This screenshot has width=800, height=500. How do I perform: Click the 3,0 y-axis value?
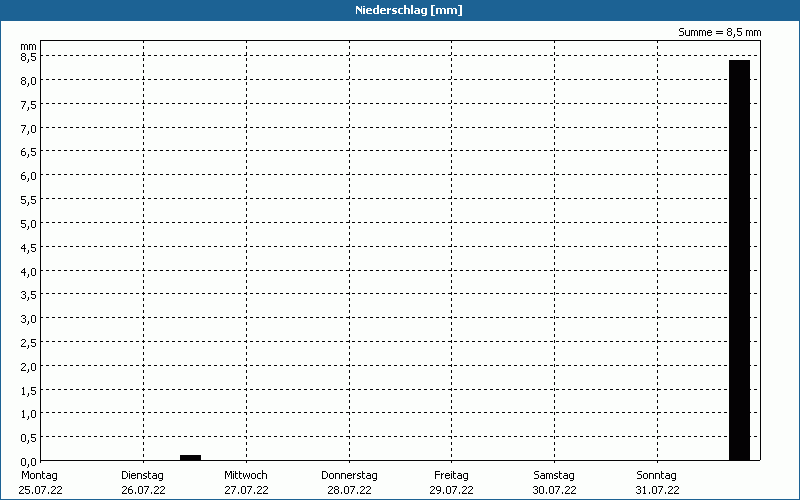coord(29,319)
